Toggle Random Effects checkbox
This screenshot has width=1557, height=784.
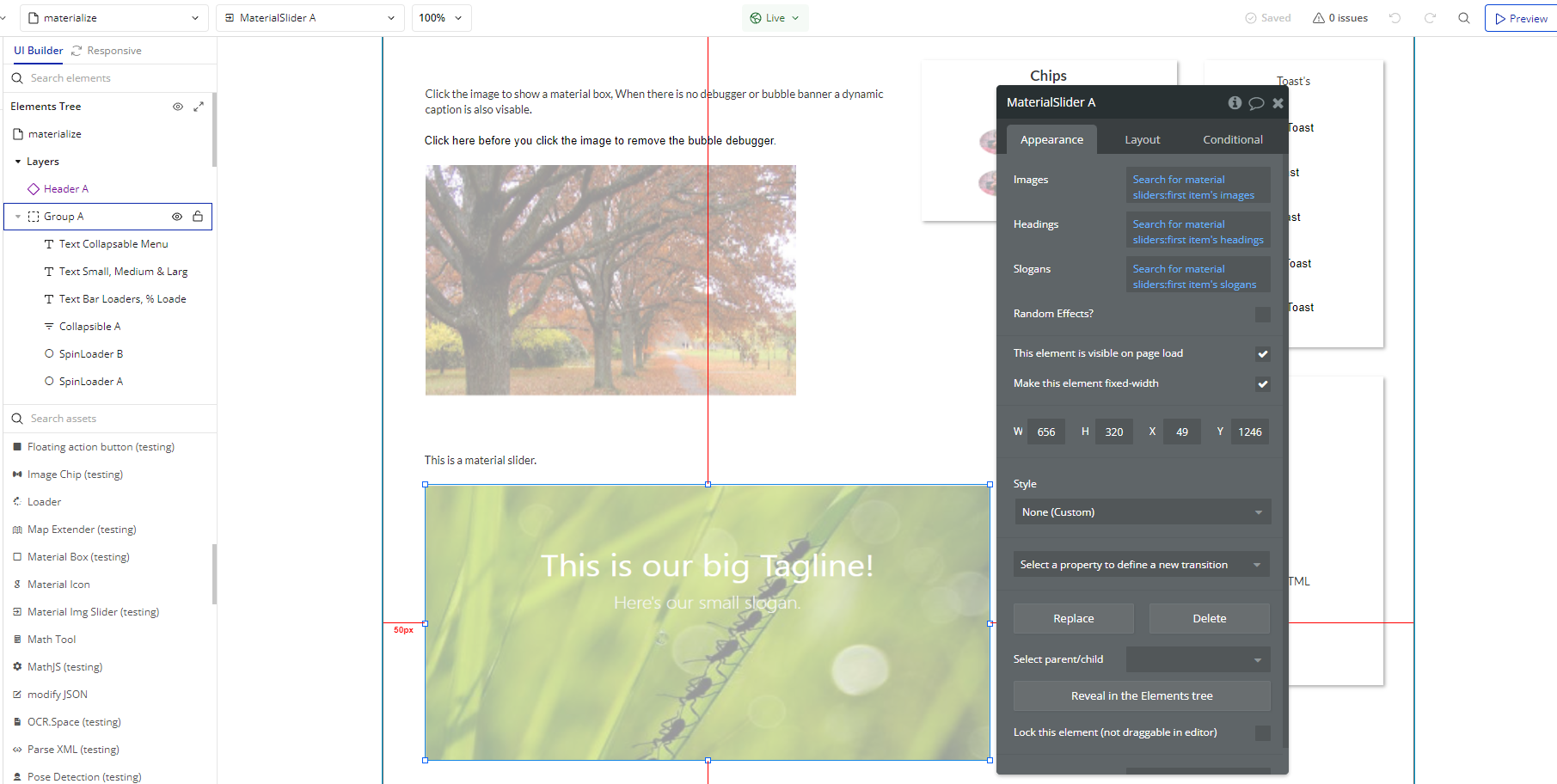(x=1262, y=314)
